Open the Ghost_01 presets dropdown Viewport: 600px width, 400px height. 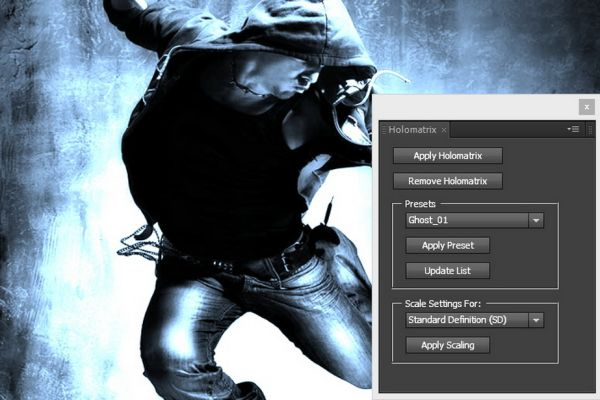474,220
